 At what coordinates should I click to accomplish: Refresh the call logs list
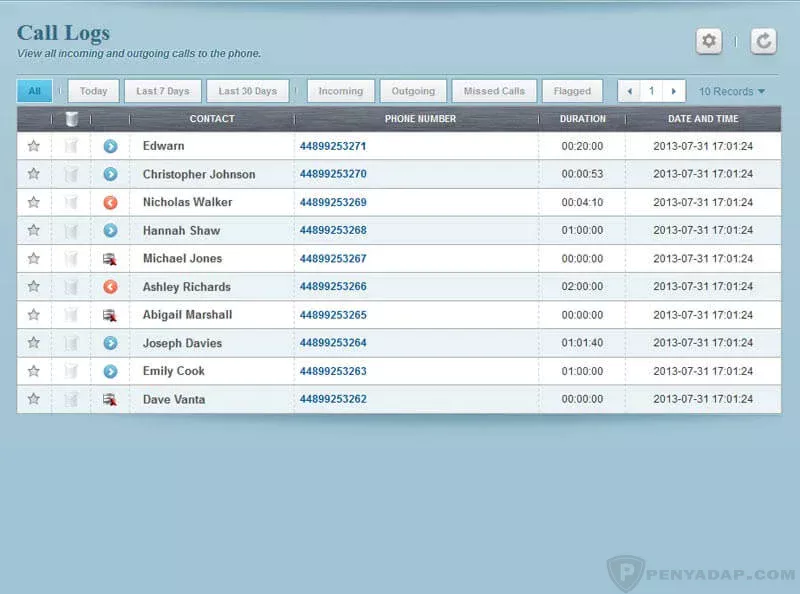(x=762, y=41)
